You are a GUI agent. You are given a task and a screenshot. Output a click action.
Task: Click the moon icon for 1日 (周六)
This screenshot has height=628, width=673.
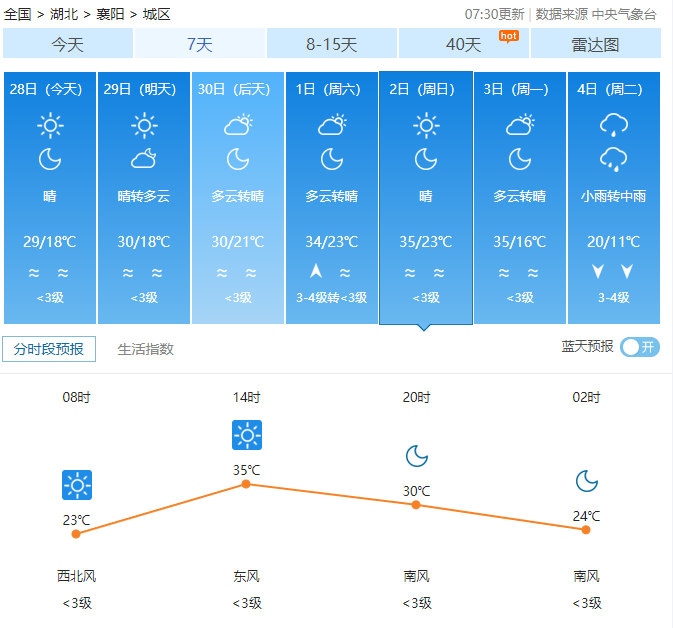pyautogui.click(x=332, y=159)
